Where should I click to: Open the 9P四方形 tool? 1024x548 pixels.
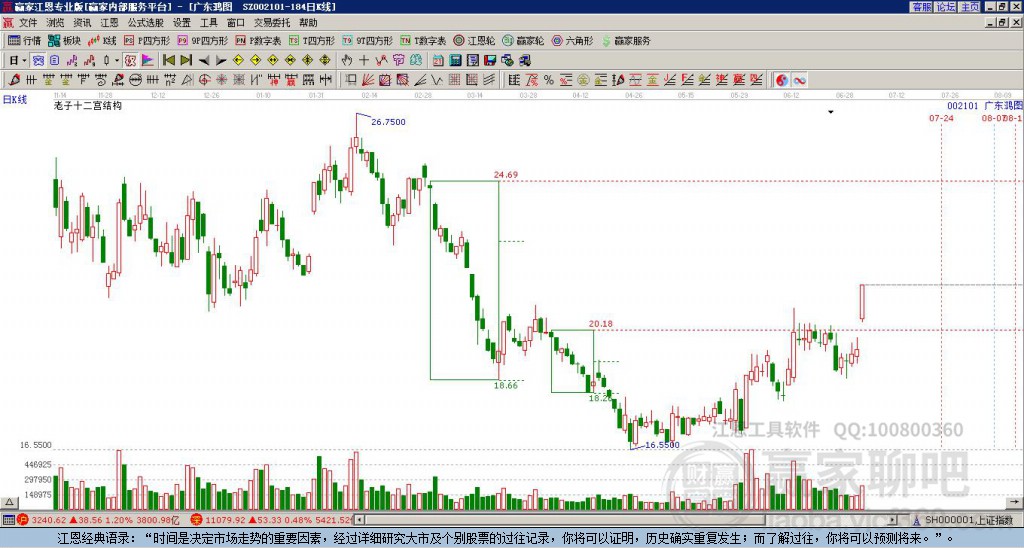[x=203, y=40]
